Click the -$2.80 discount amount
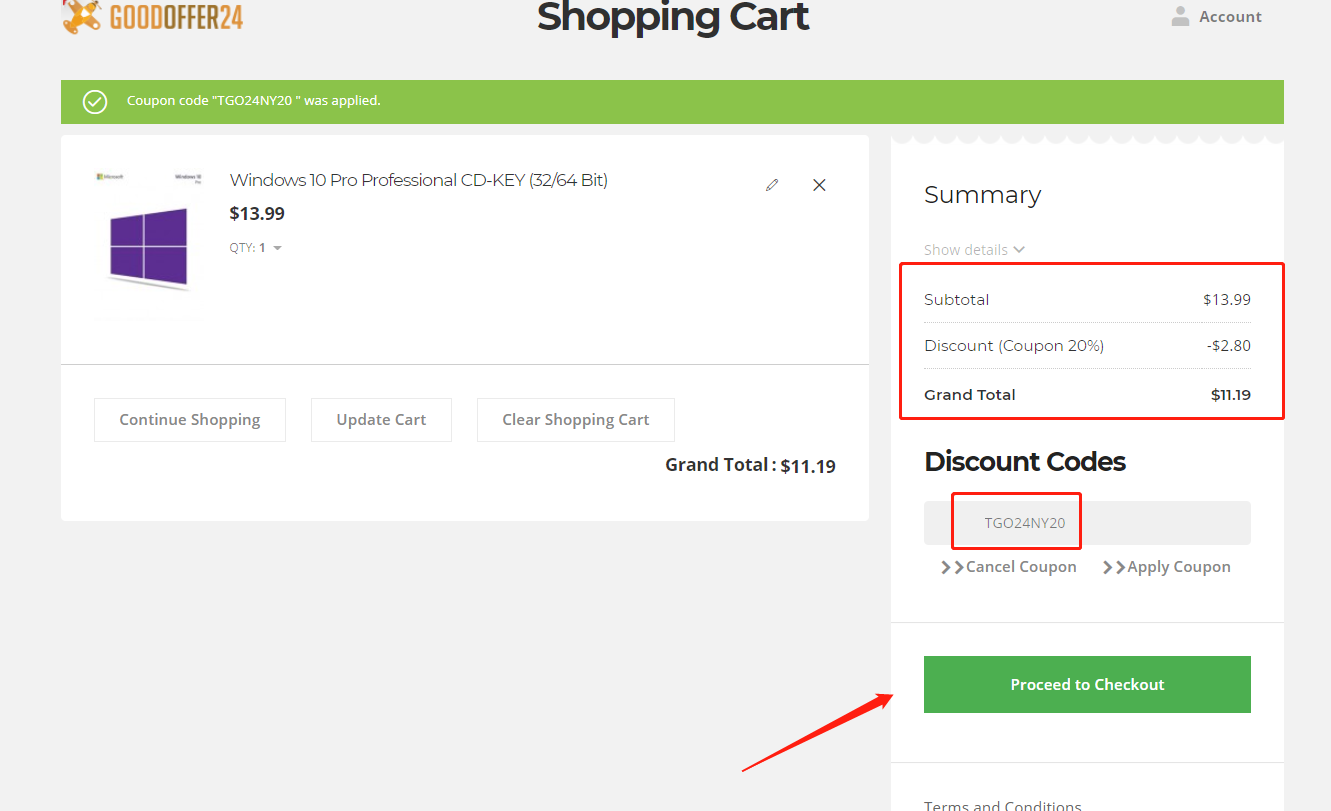This screenshot has height=811, width=1331. point(1228,346)
